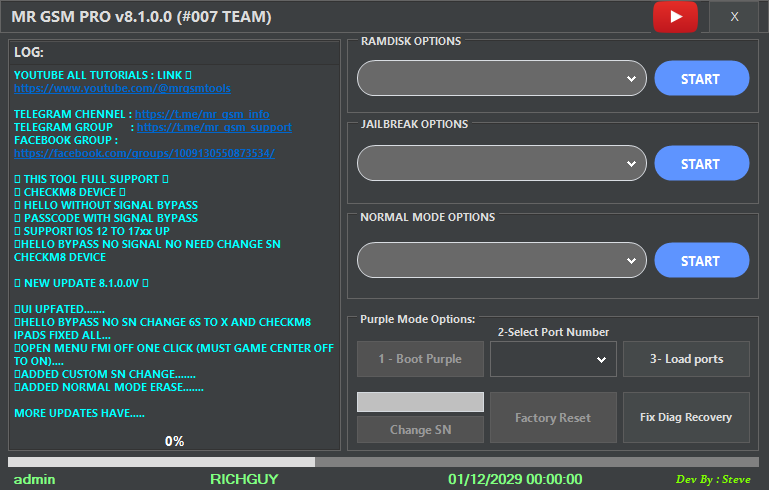This screenshot has width=769, height=490.
Task: Click the ADDED CUSTOM SN CHANGE log line
Action: point(105,374)
